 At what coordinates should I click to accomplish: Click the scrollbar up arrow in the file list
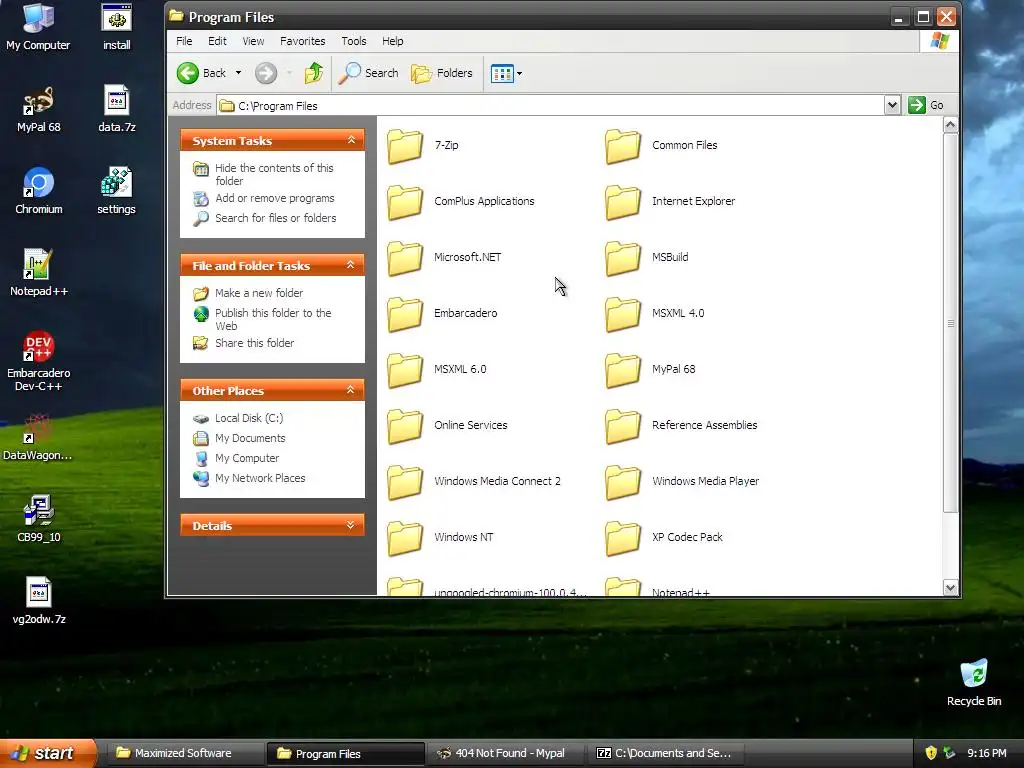point(950,125)
